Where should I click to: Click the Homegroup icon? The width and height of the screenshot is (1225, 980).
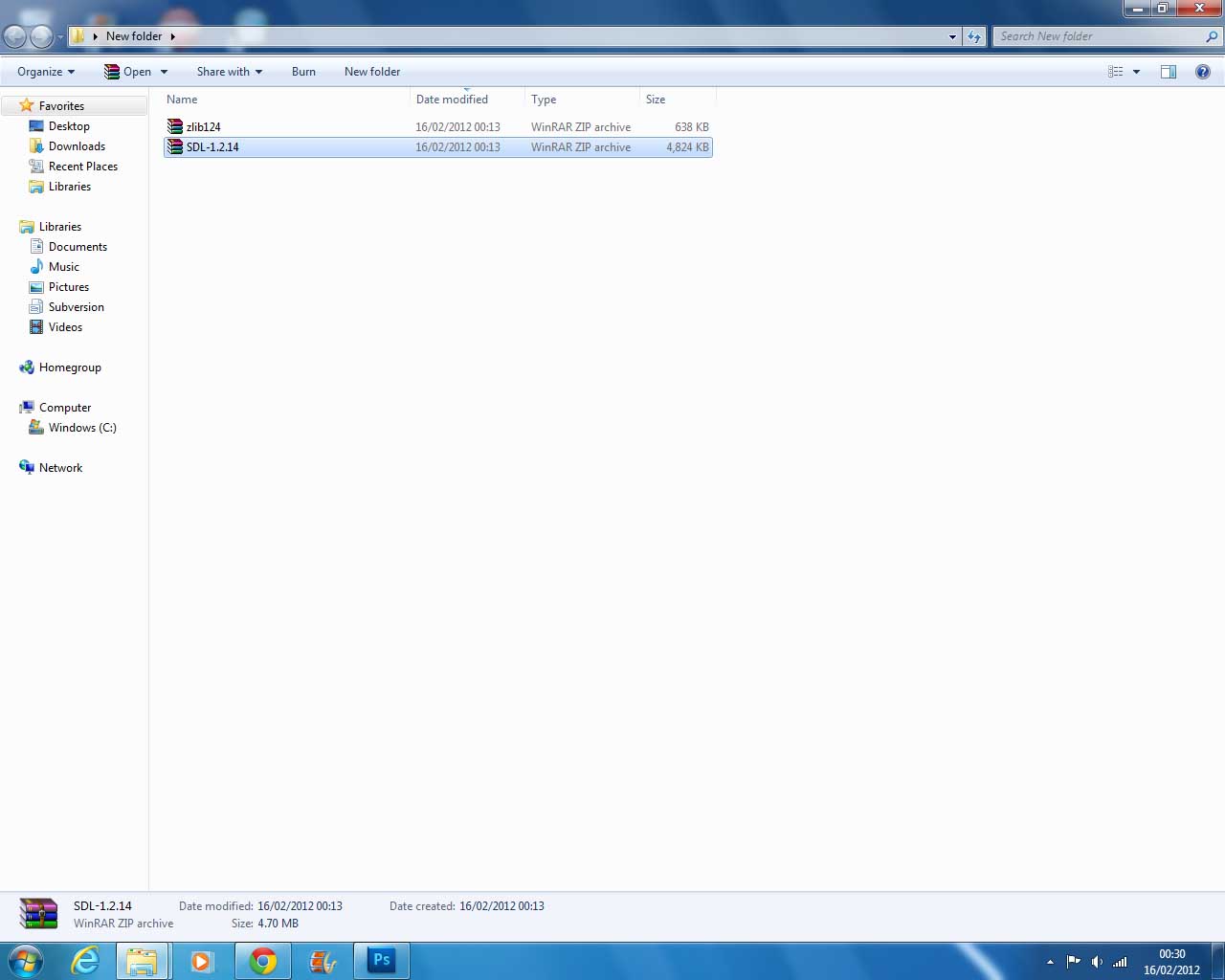tap(27, 367)
